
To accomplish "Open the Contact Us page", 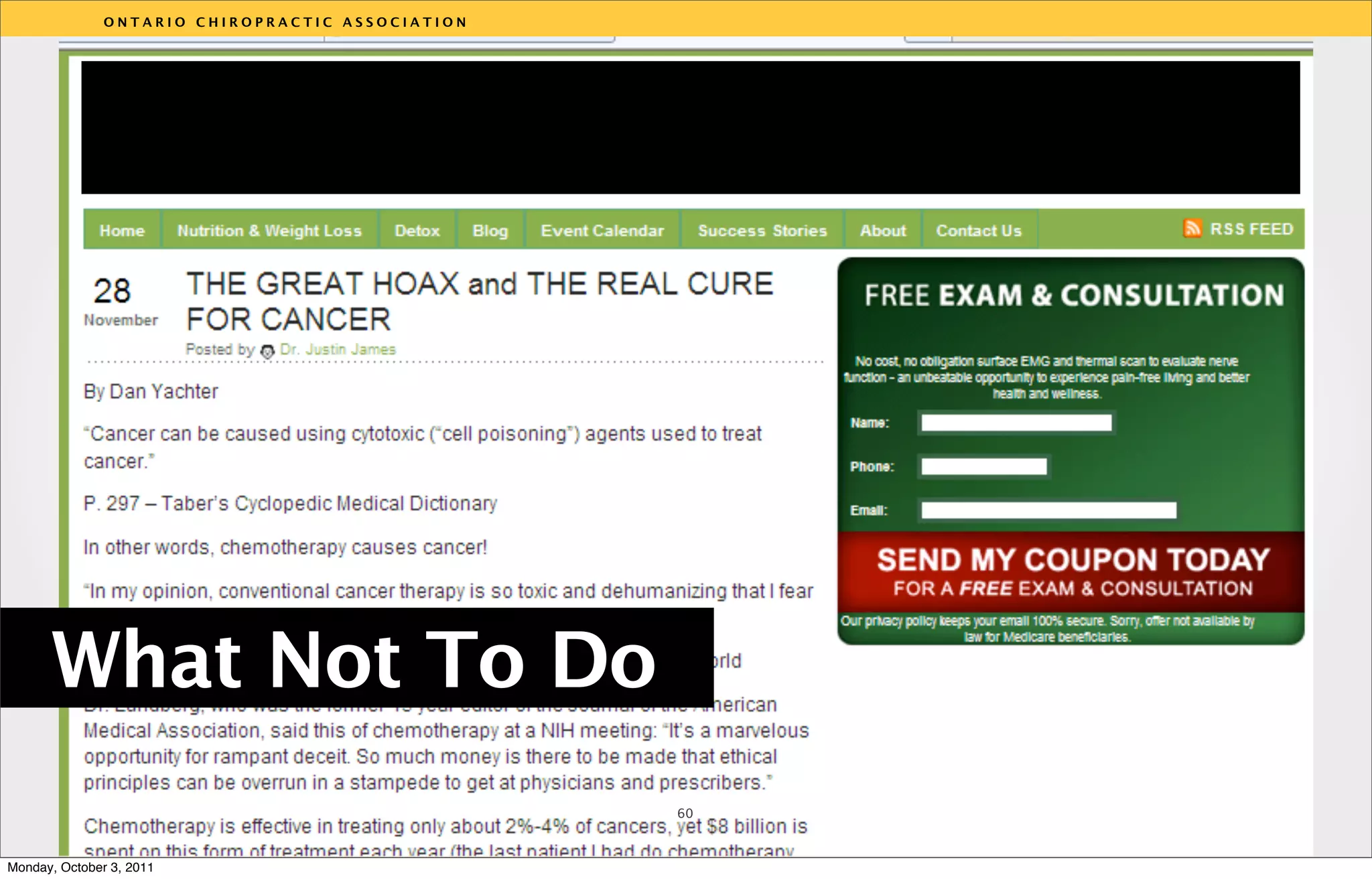I will [979, 230].
